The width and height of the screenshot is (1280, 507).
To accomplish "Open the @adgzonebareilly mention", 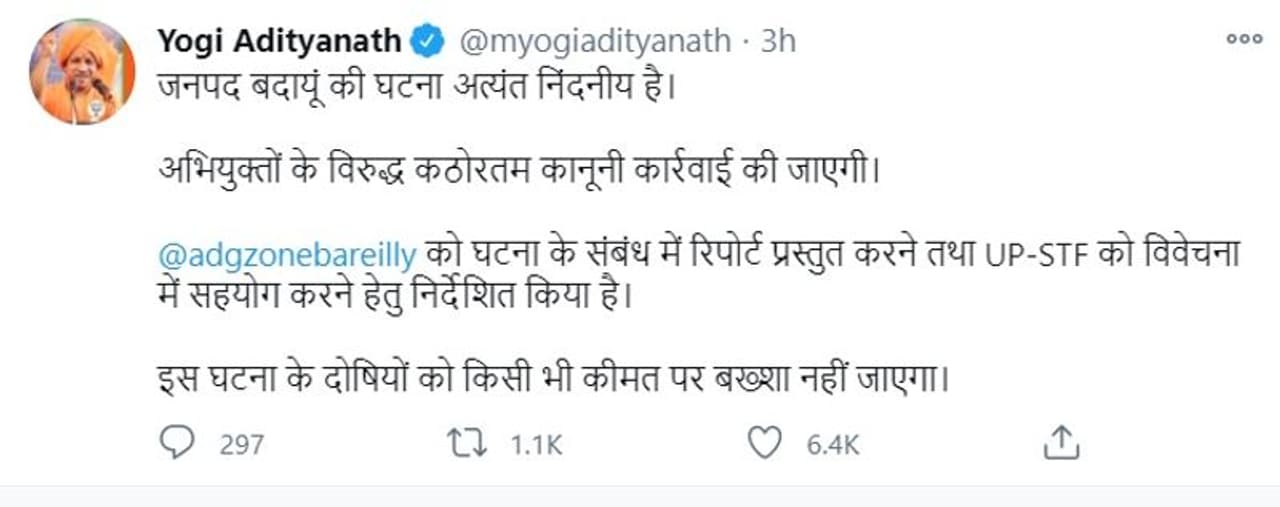I will click(x=287, y=255).
